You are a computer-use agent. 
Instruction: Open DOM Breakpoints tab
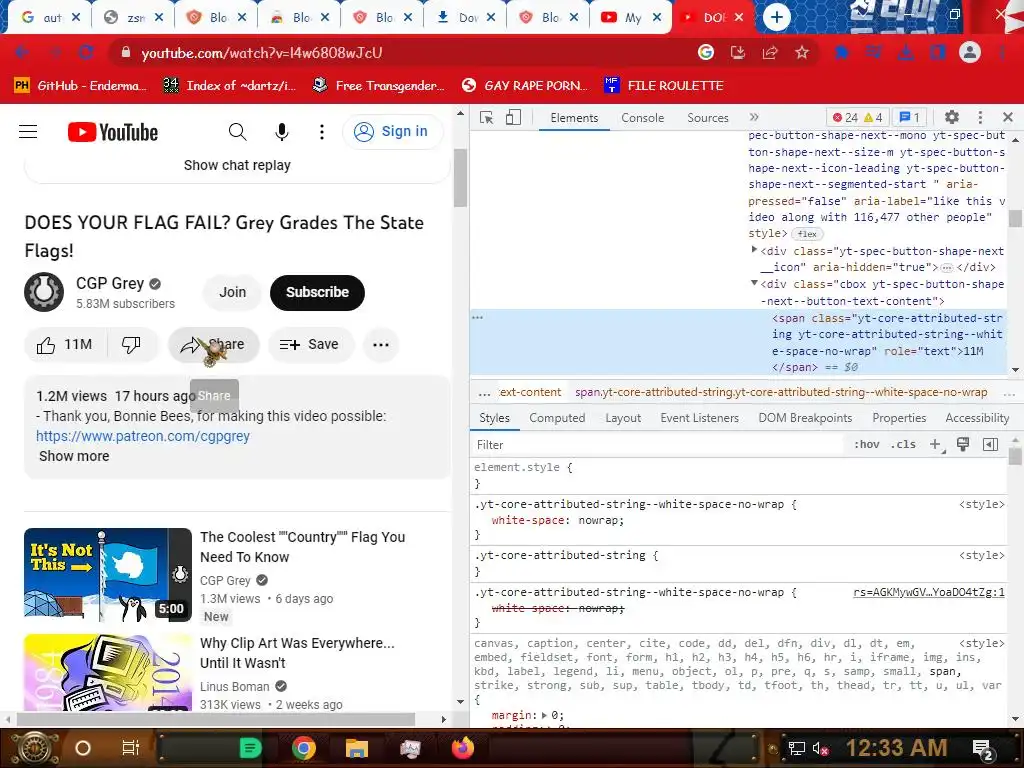[805, 418]
